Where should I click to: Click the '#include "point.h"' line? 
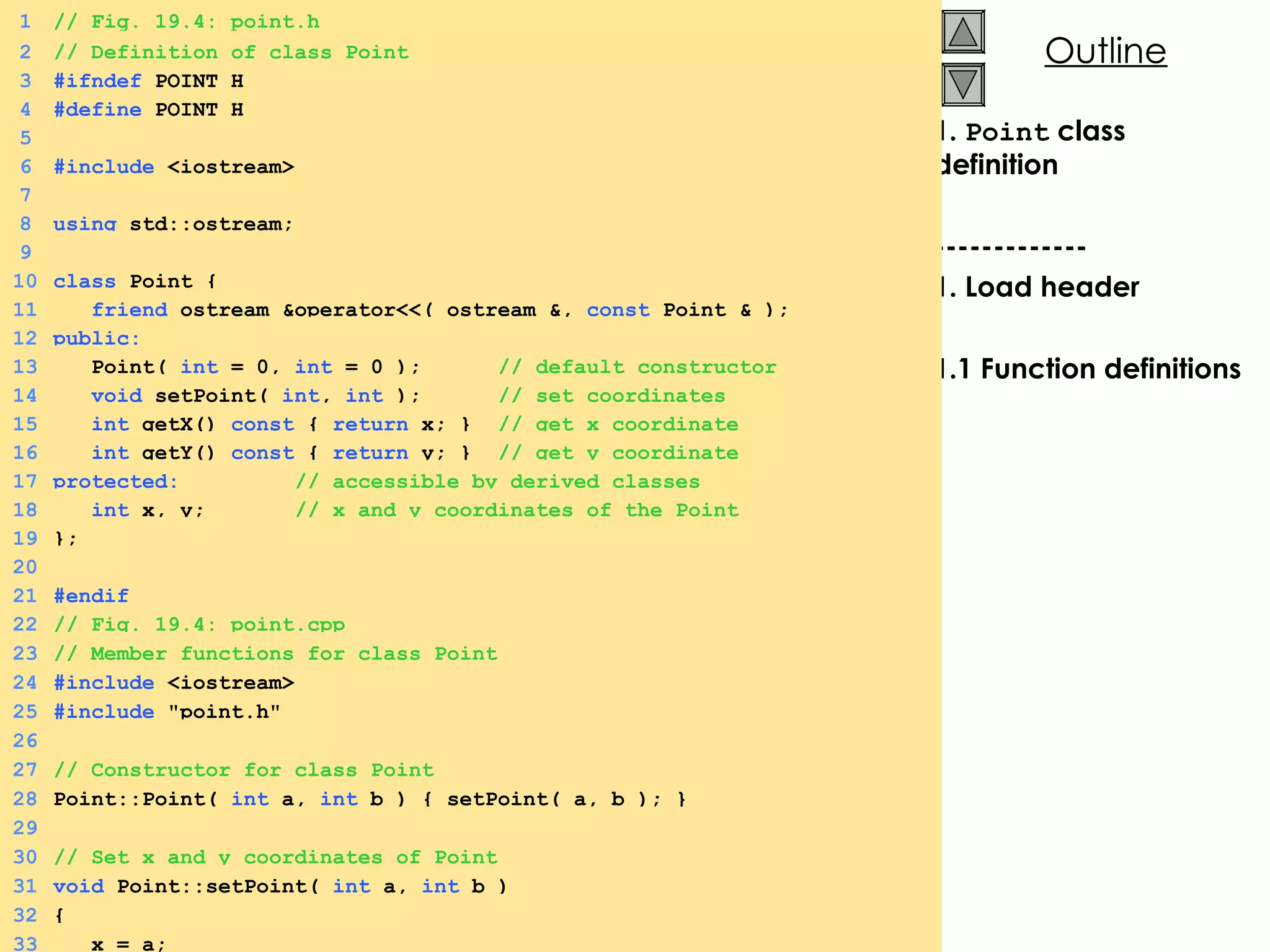click(x=167, y=712)
